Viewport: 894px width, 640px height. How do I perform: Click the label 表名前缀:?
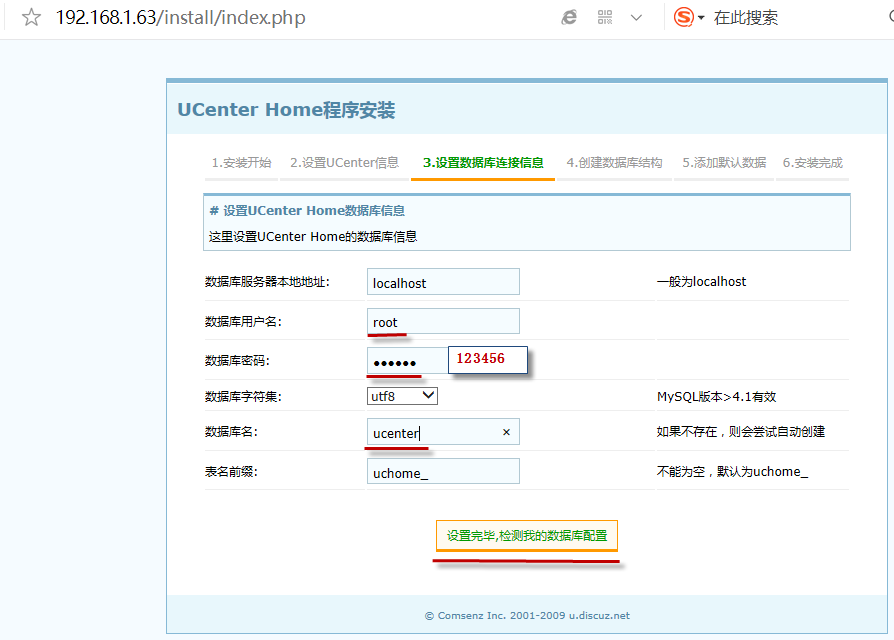(231, 472)
